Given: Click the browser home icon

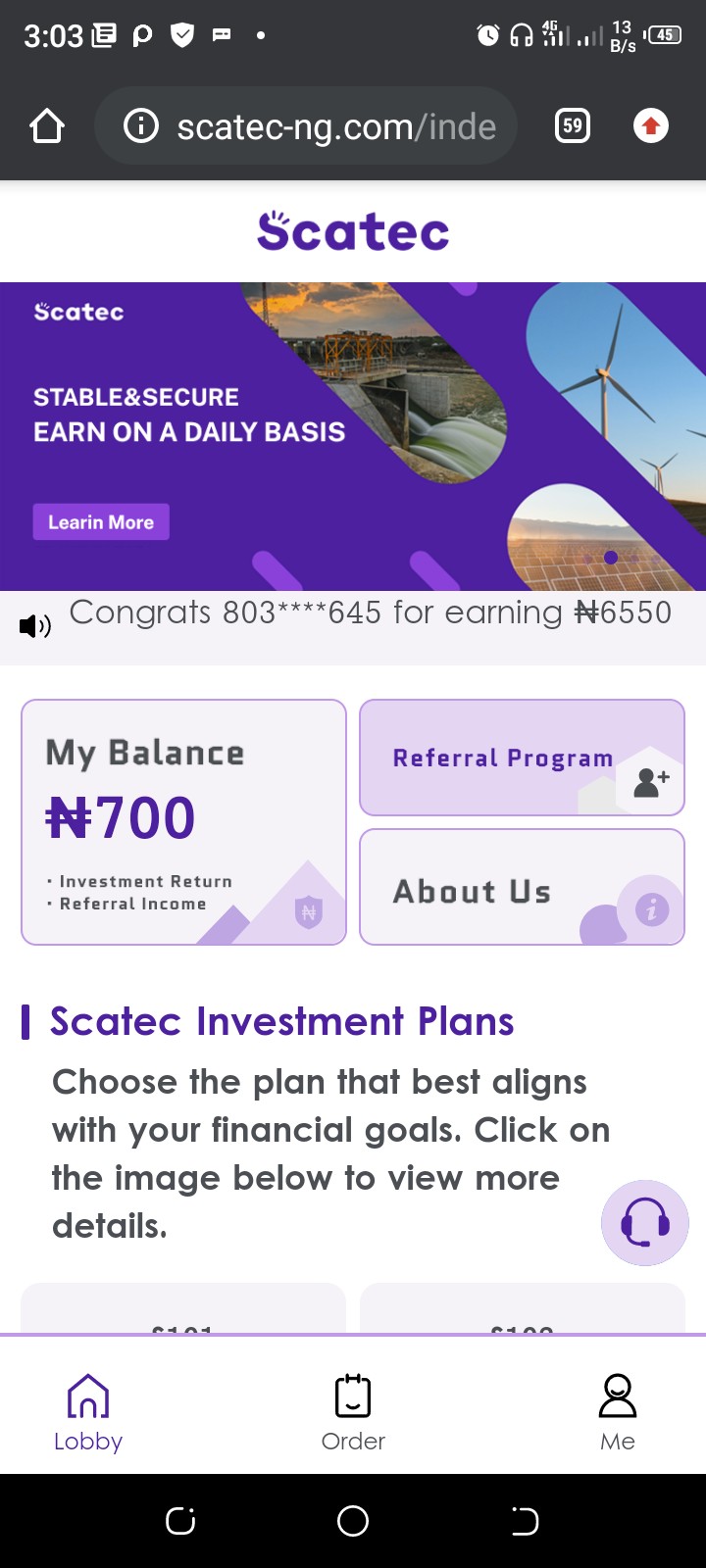Looking at the screenshot, I should click(46, 125).
